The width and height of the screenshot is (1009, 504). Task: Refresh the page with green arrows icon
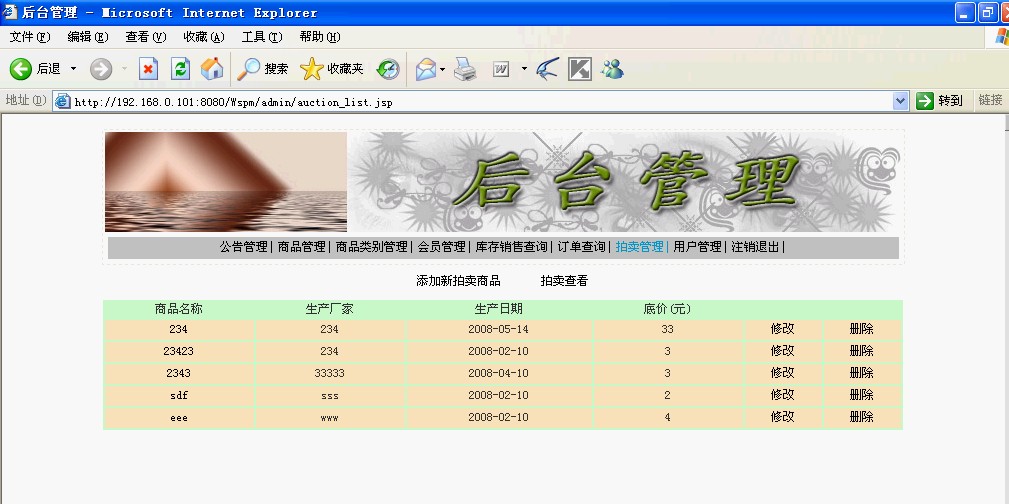point(181,69)
